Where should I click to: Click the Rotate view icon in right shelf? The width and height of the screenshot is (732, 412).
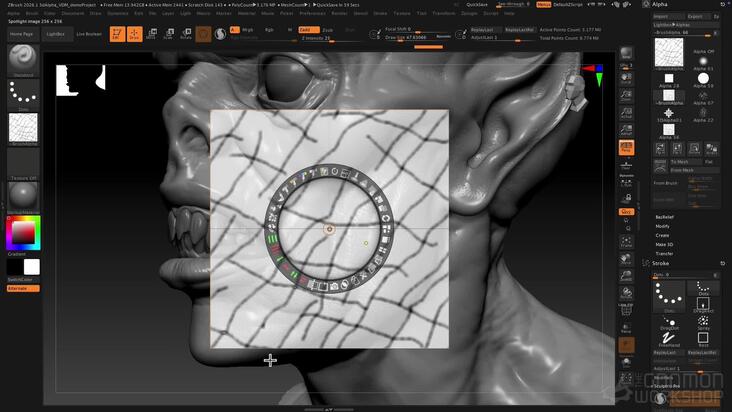pyautogui.click(x=626, y=293)
